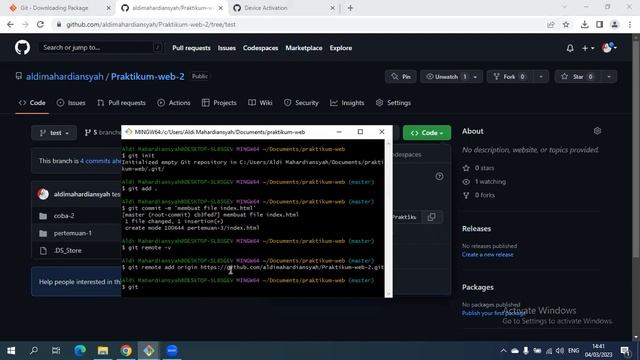
Task: Open the user avatar menu
Action: click(x=609, y=48)
